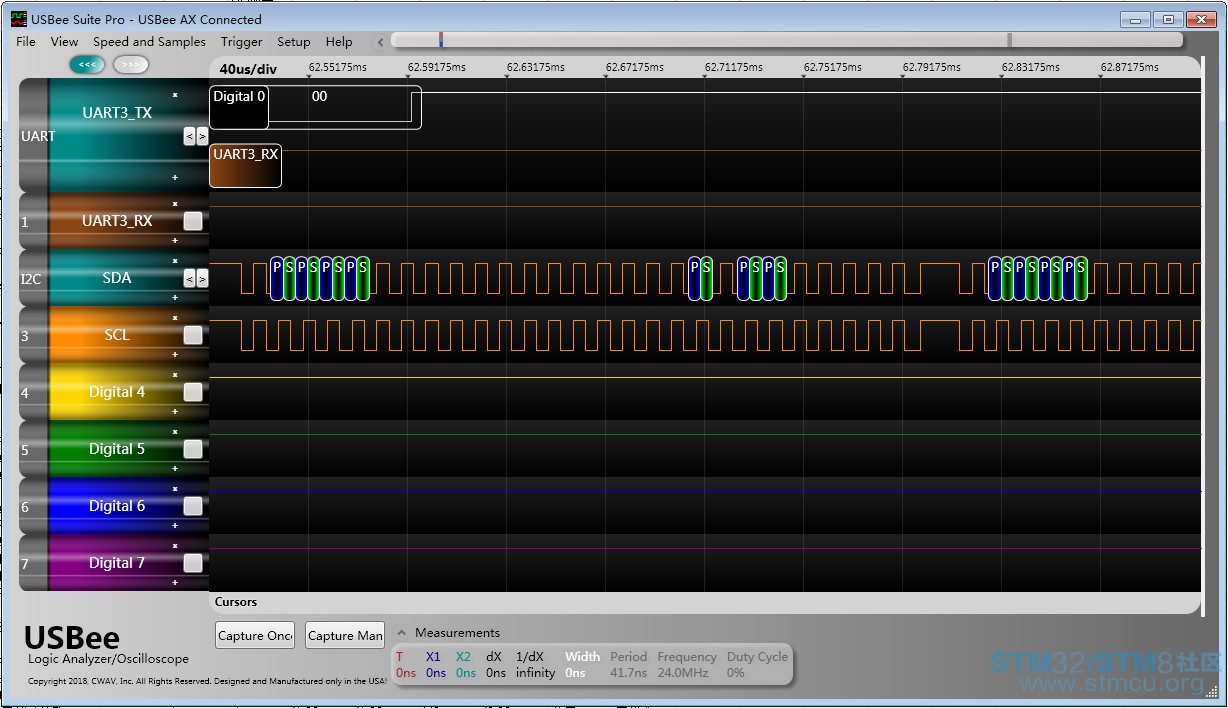1228x708 pixels.
Task: Jump to previous UART packet with < arrow
Action: (x=189, y=136)
